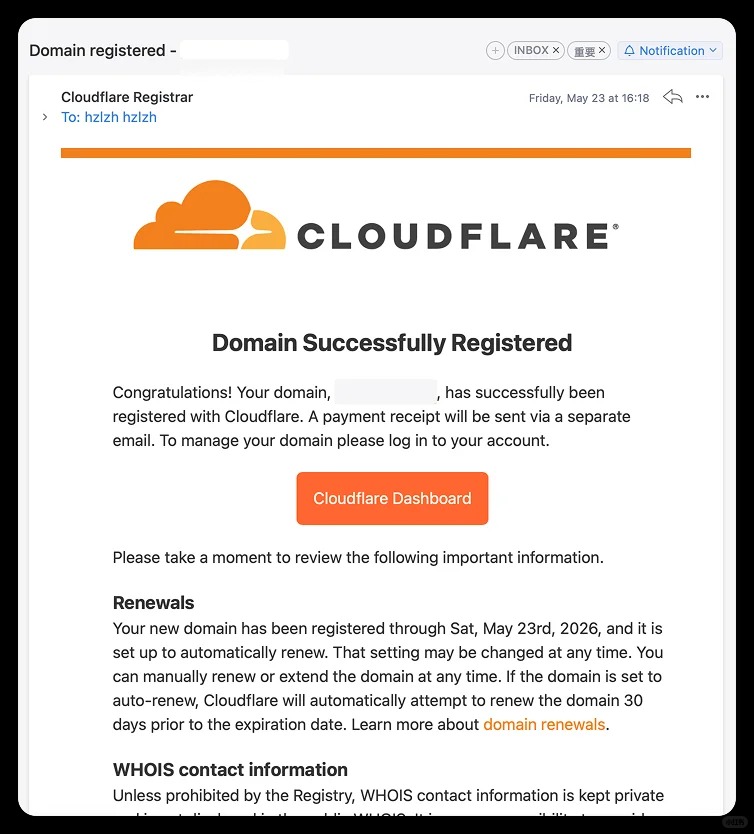Click the Cloudflare logo image

click(x=376, y=215)
